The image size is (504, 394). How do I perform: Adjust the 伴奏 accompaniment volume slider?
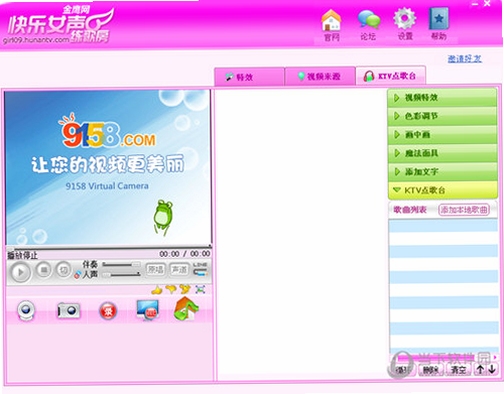coord(121,264)
